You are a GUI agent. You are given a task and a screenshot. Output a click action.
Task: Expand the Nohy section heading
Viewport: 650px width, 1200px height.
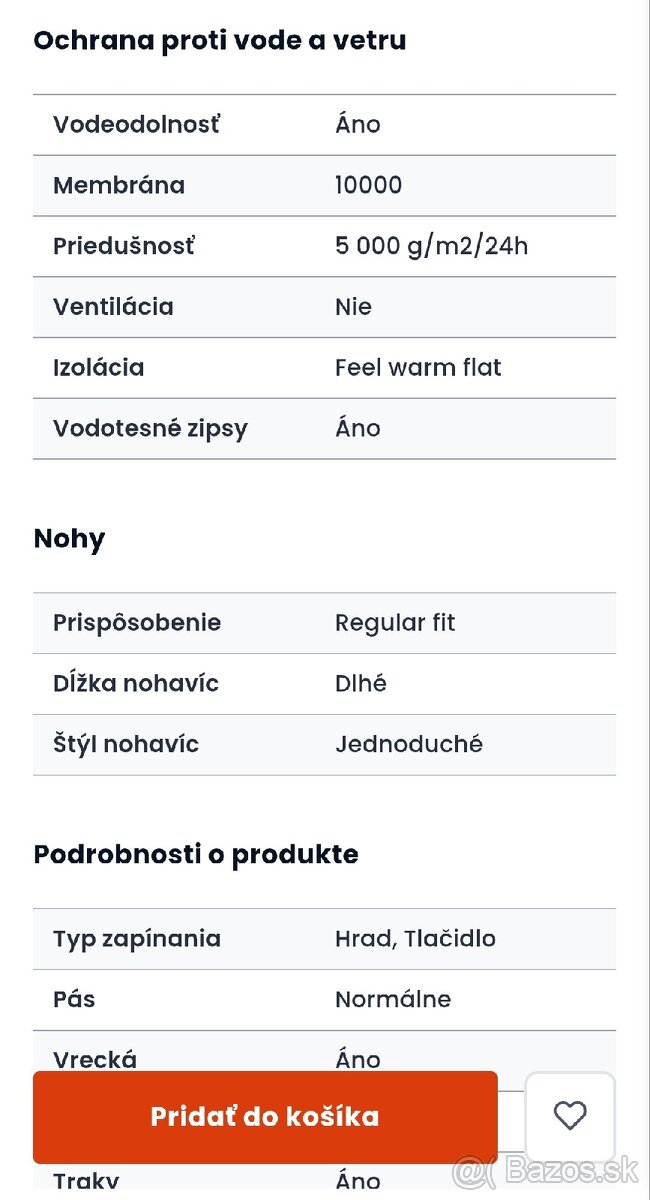(x=69, y=539)
